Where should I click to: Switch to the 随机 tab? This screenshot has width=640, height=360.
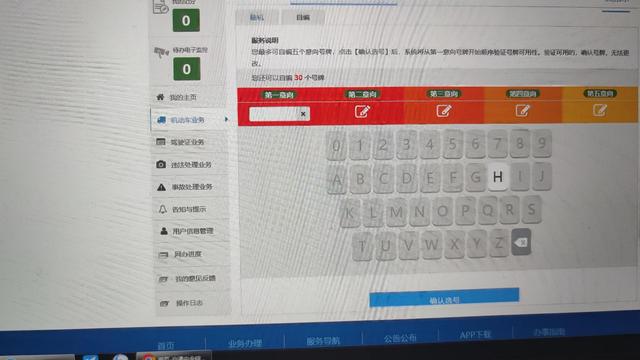point(257,17)
